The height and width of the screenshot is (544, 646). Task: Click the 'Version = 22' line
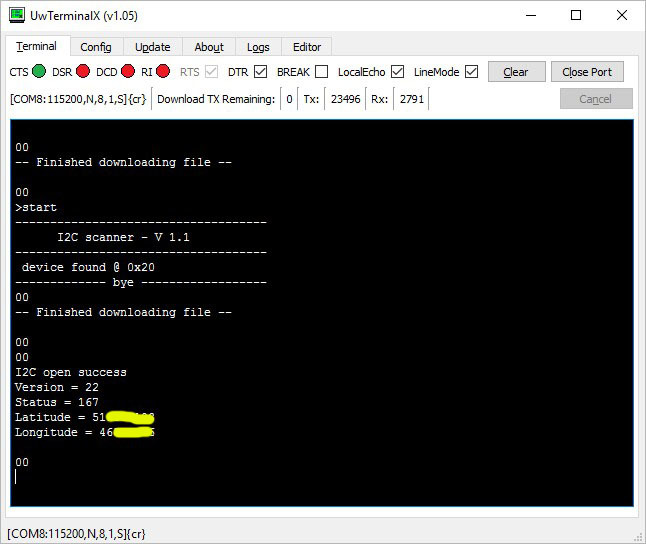pyautogui.click(x=57, y=387)
